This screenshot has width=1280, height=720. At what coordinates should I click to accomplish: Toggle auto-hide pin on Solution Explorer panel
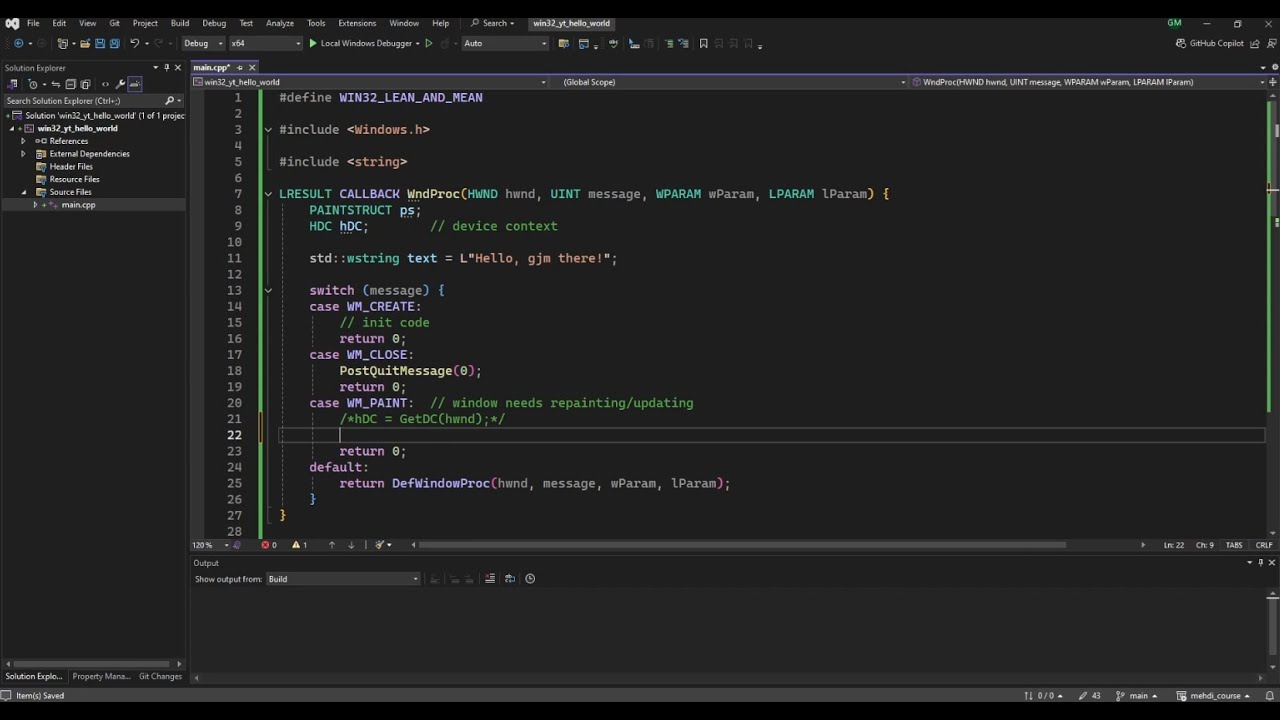click(167, 67)
